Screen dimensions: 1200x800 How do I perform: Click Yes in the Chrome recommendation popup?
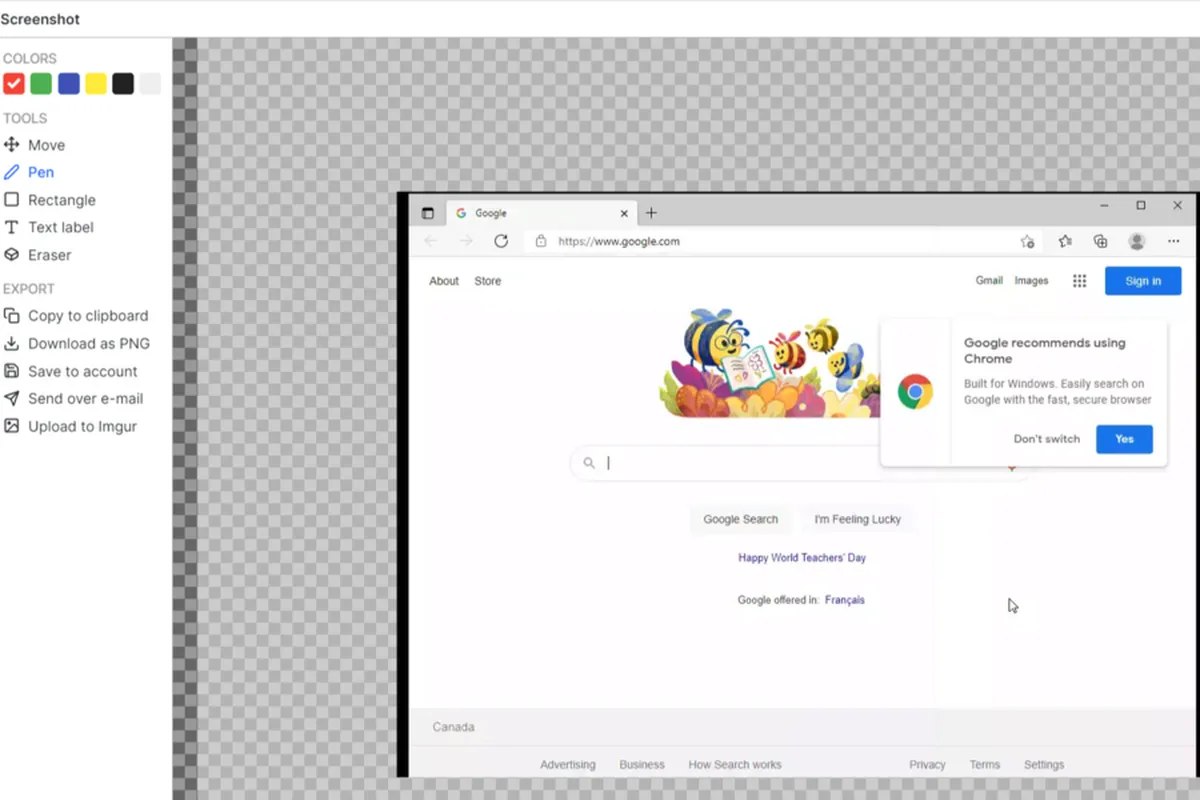1124,439
